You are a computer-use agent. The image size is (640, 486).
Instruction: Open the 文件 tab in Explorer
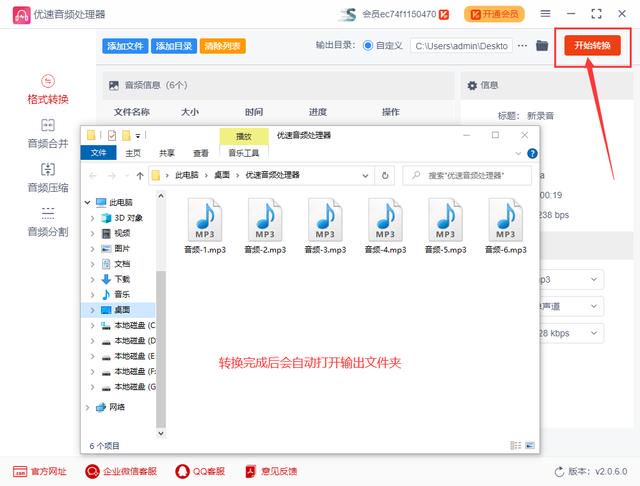tap(98, 153)
